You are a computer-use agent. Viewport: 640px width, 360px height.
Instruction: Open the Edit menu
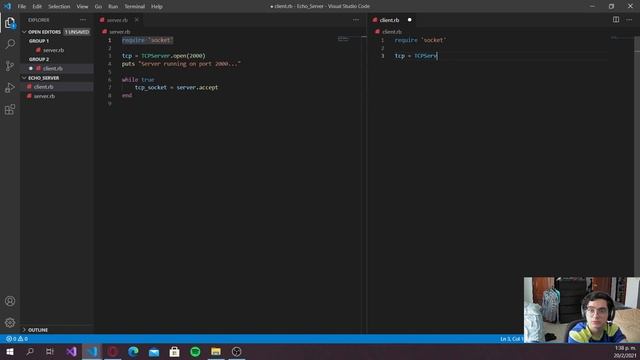tap(37, 7)
